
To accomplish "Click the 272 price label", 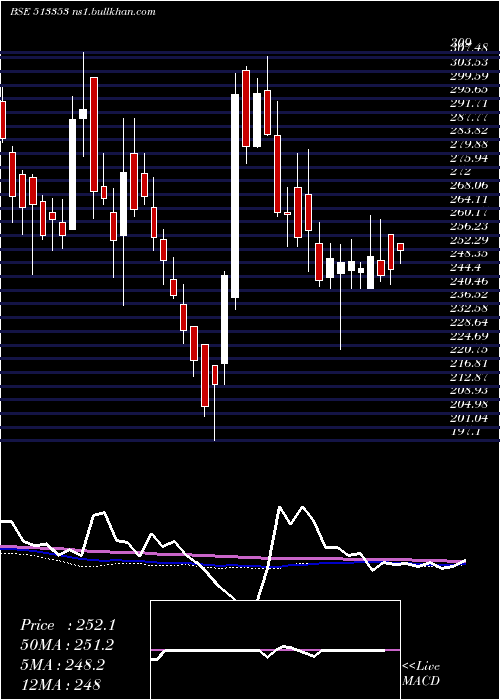I will click(460, 171).
